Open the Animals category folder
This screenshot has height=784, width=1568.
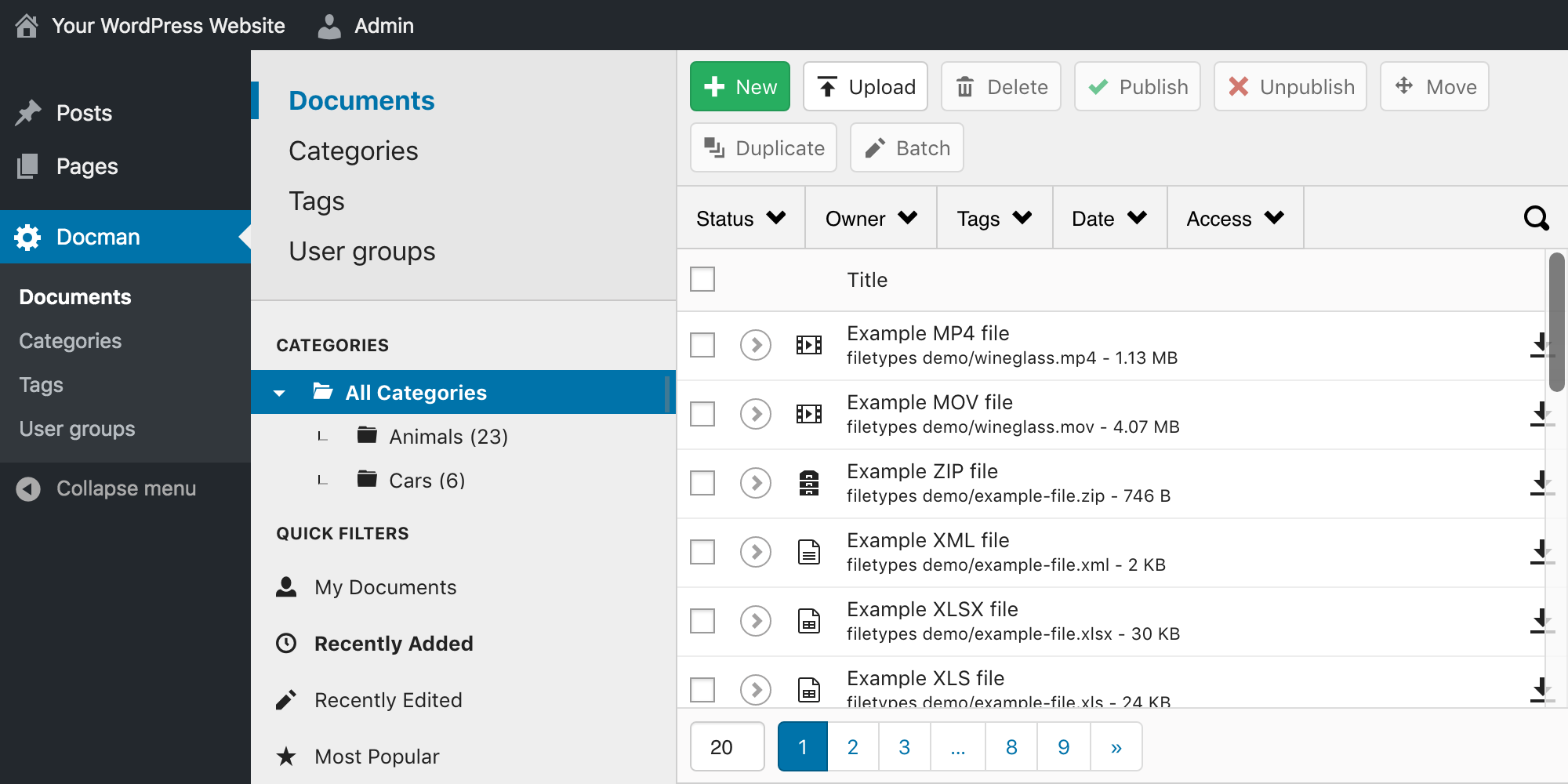point(448,437)
